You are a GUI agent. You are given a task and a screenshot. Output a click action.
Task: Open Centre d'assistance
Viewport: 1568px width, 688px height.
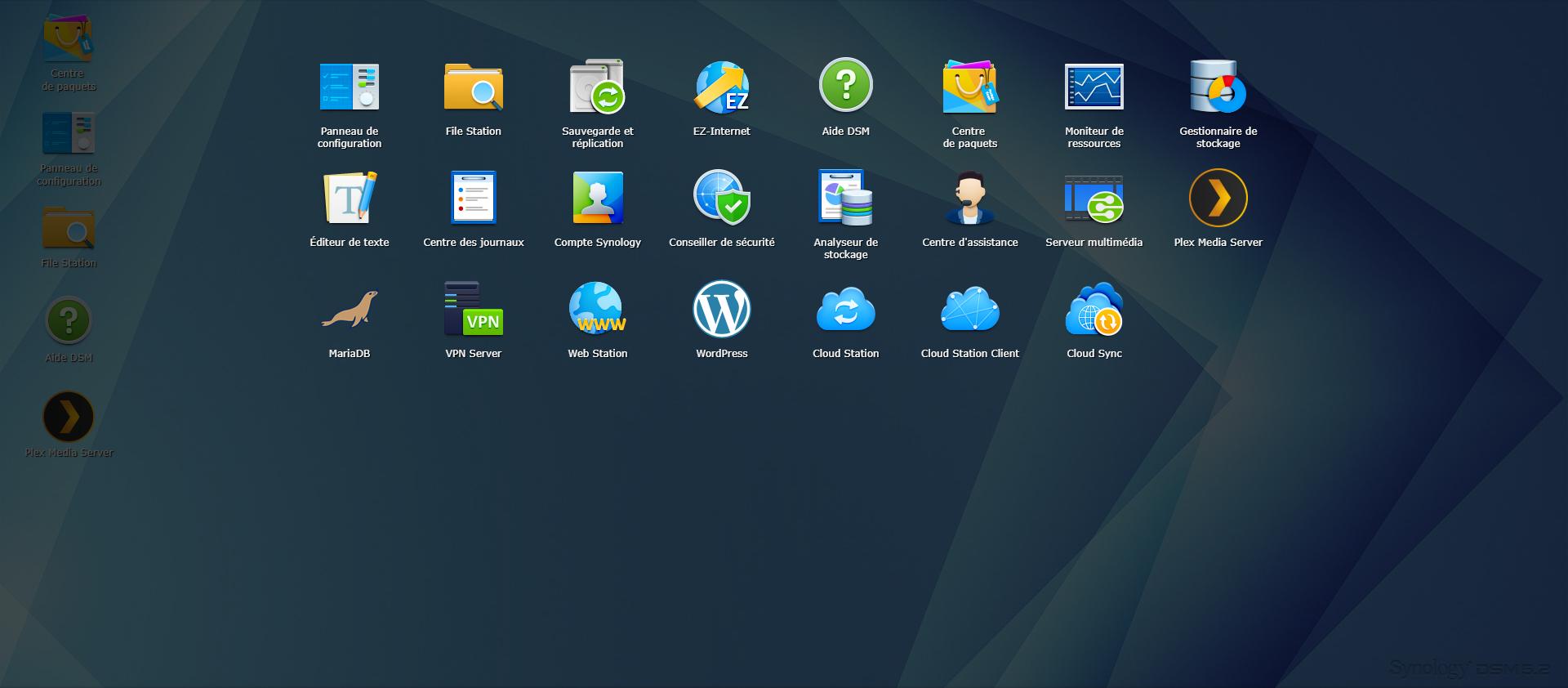(969, 198)
